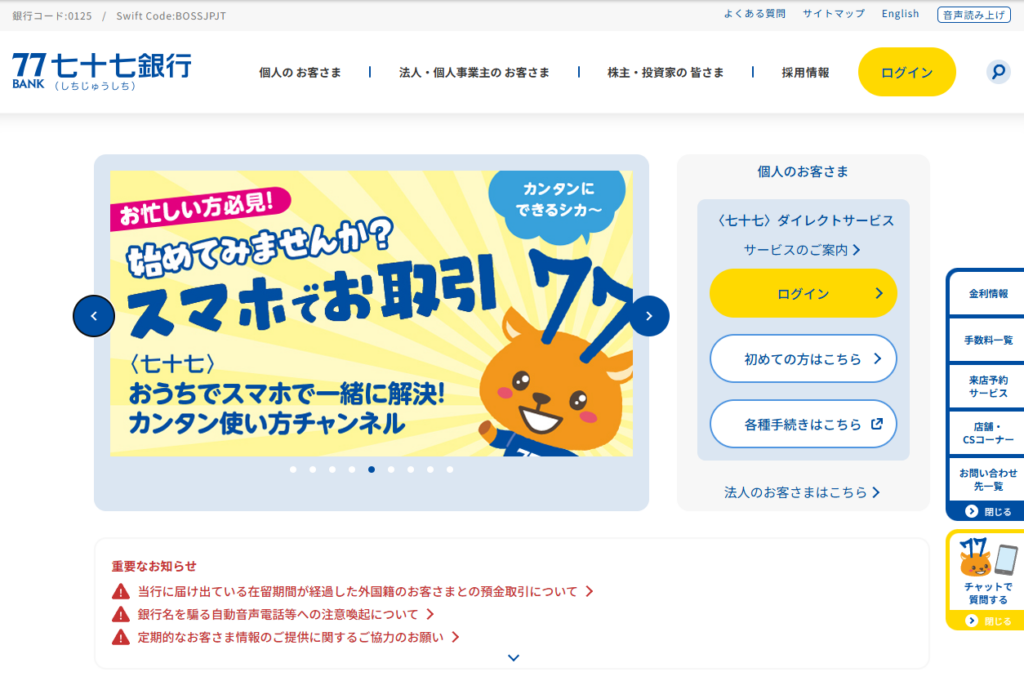Screen dimensions: 1024x681
Task: Close the chat widget with 閉じる
Action: pyautogui.click(x=988, y=621)
